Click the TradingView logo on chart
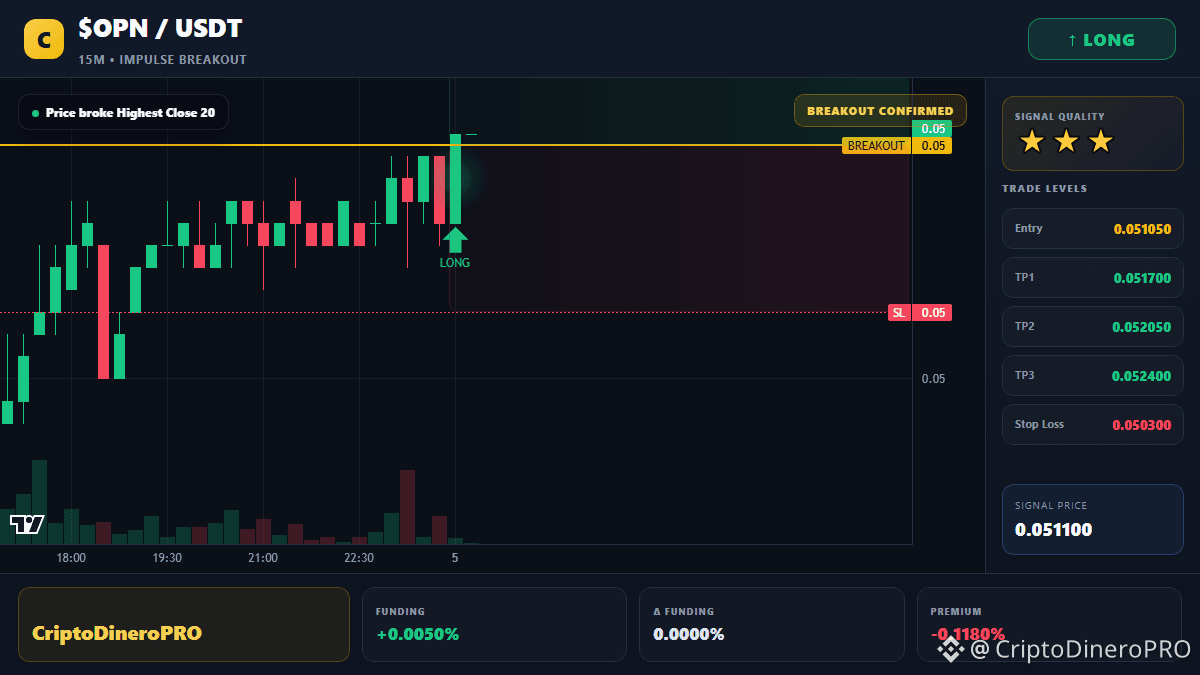The image size is (1200, 675). [x=27, y=524]
